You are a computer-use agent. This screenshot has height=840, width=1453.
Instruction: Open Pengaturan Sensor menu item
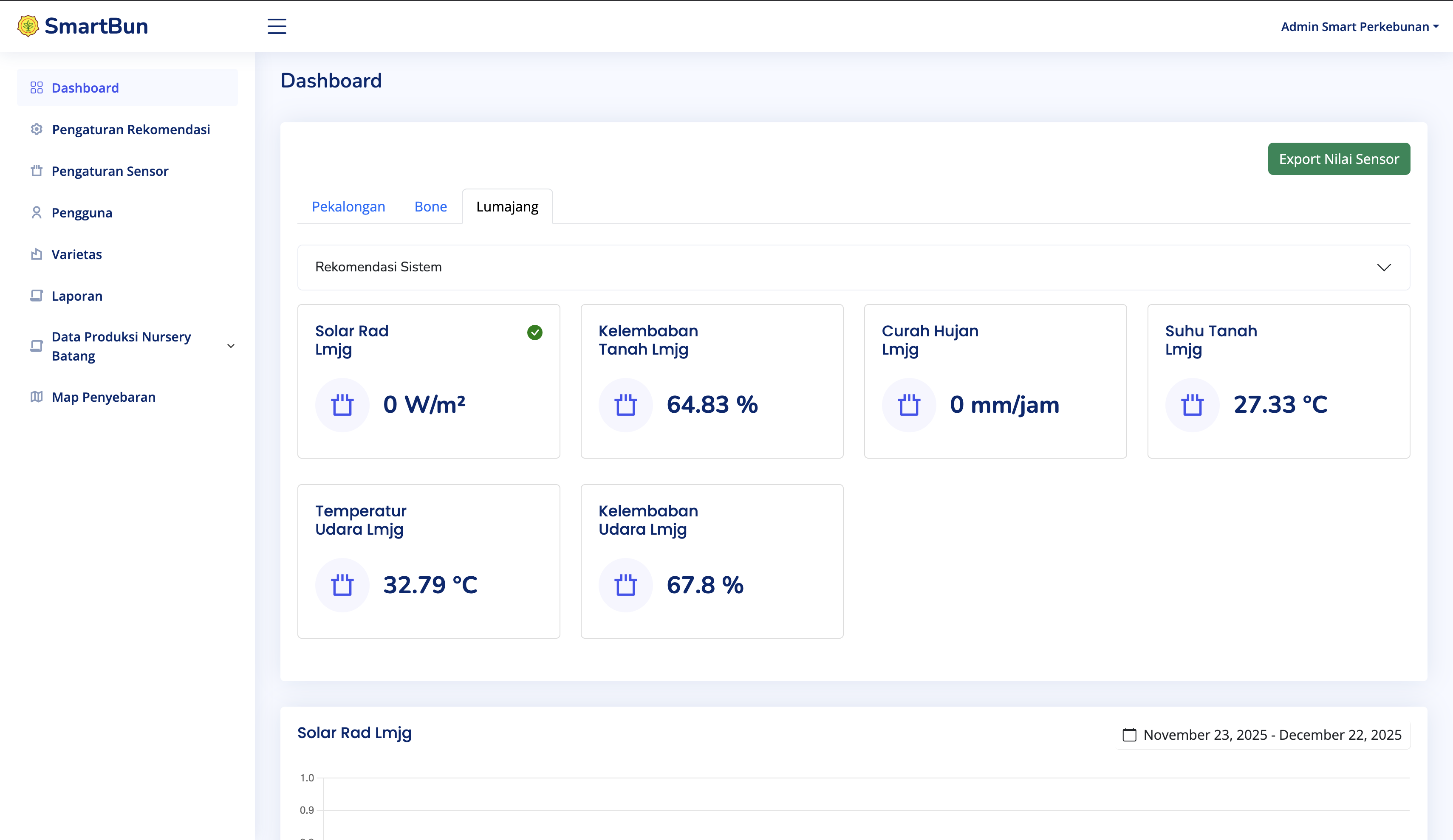coord(127,171)
